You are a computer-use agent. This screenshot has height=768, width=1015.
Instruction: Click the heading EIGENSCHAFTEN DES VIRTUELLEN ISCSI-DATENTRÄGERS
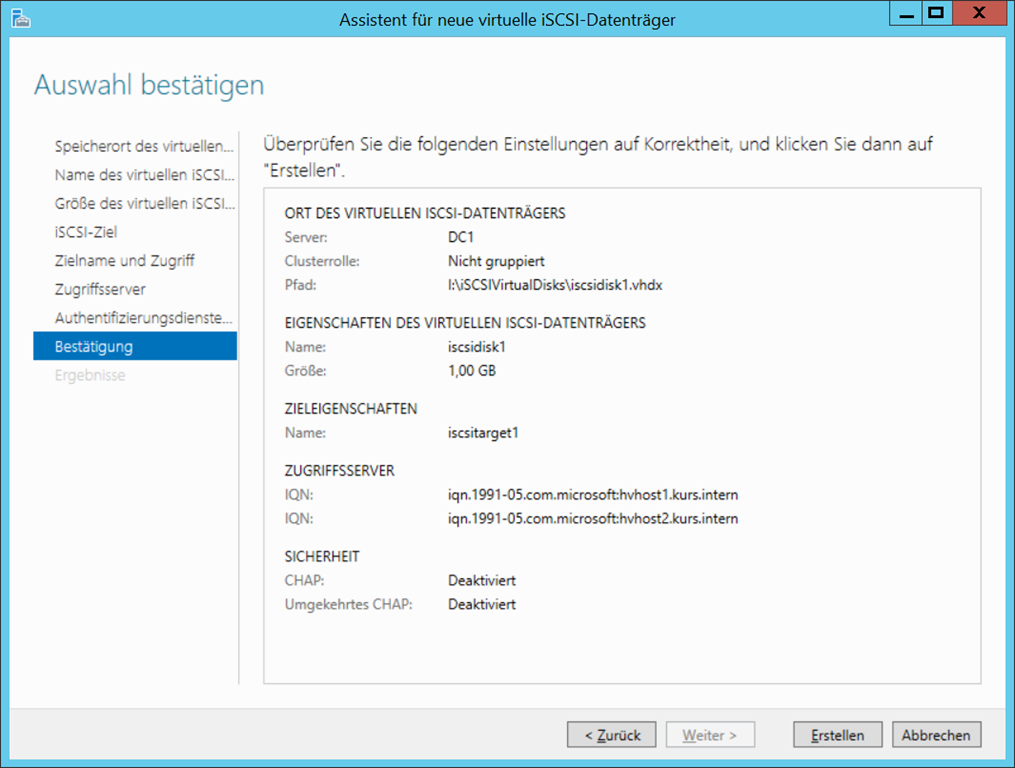pos(465,322)
